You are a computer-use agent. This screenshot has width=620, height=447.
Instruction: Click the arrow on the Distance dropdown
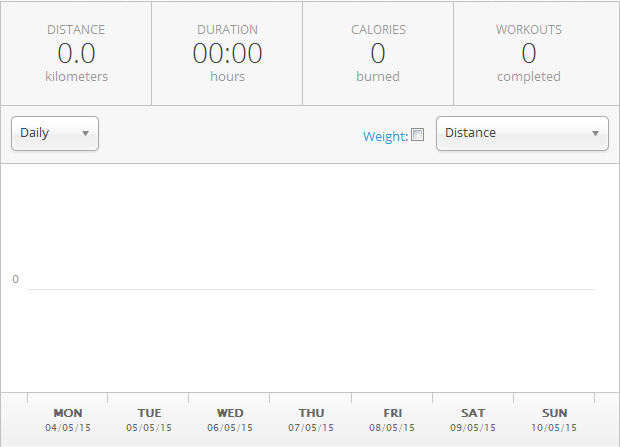596,133
